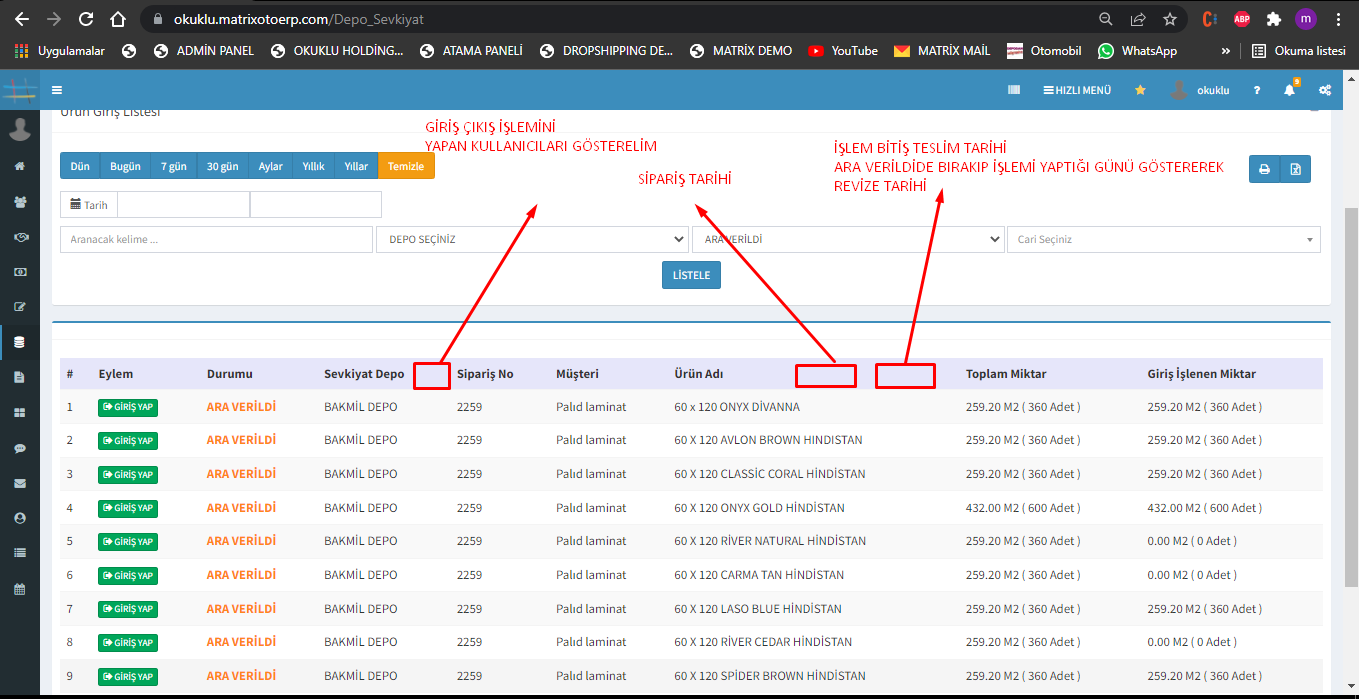Open the database icon in sidebar
The height and width of the screenshot is (699, 1359).
click(x=19, y=342)
